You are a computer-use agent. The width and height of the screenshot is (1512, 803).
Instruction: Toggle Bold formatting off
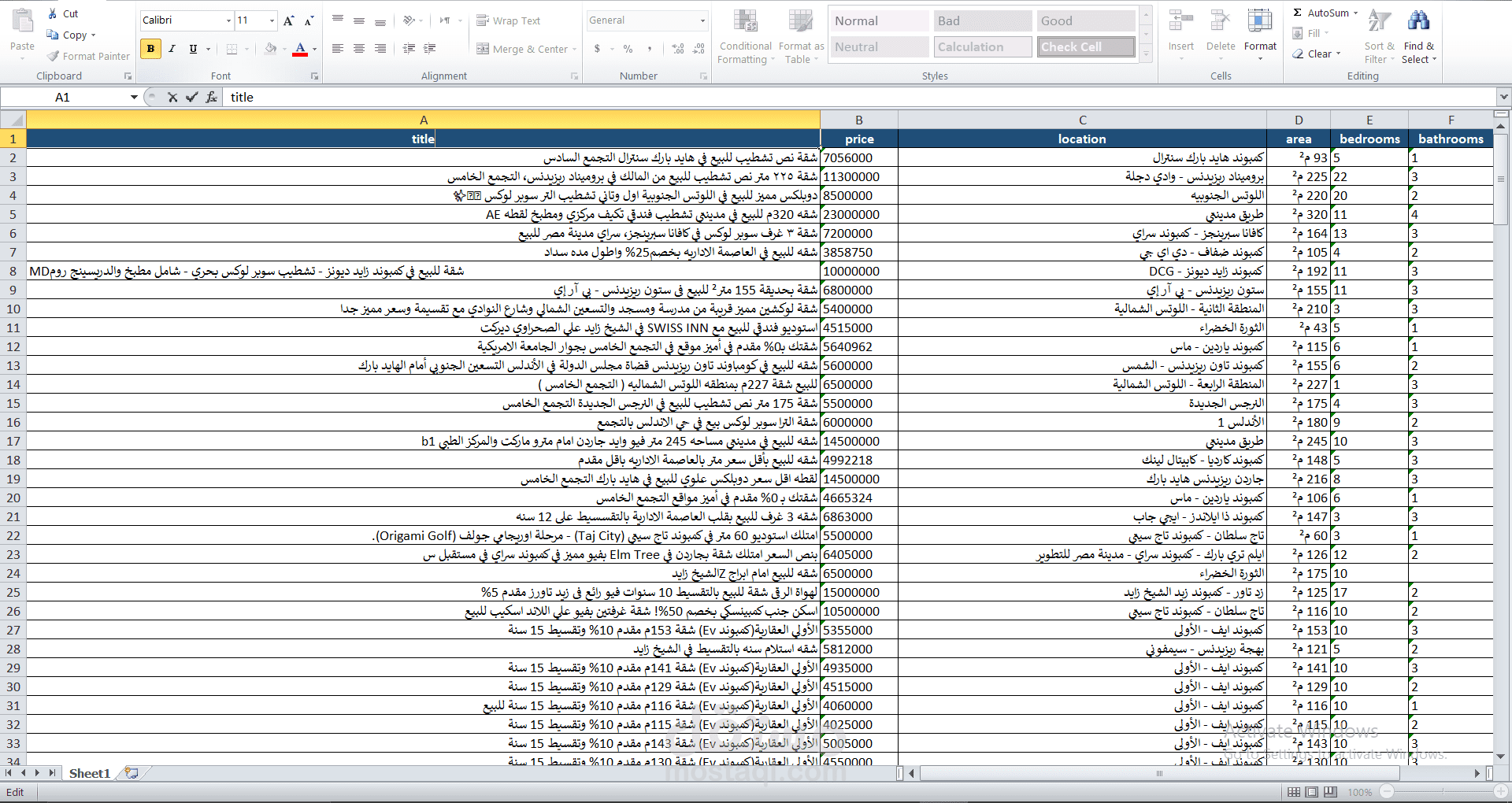(150, 49)
